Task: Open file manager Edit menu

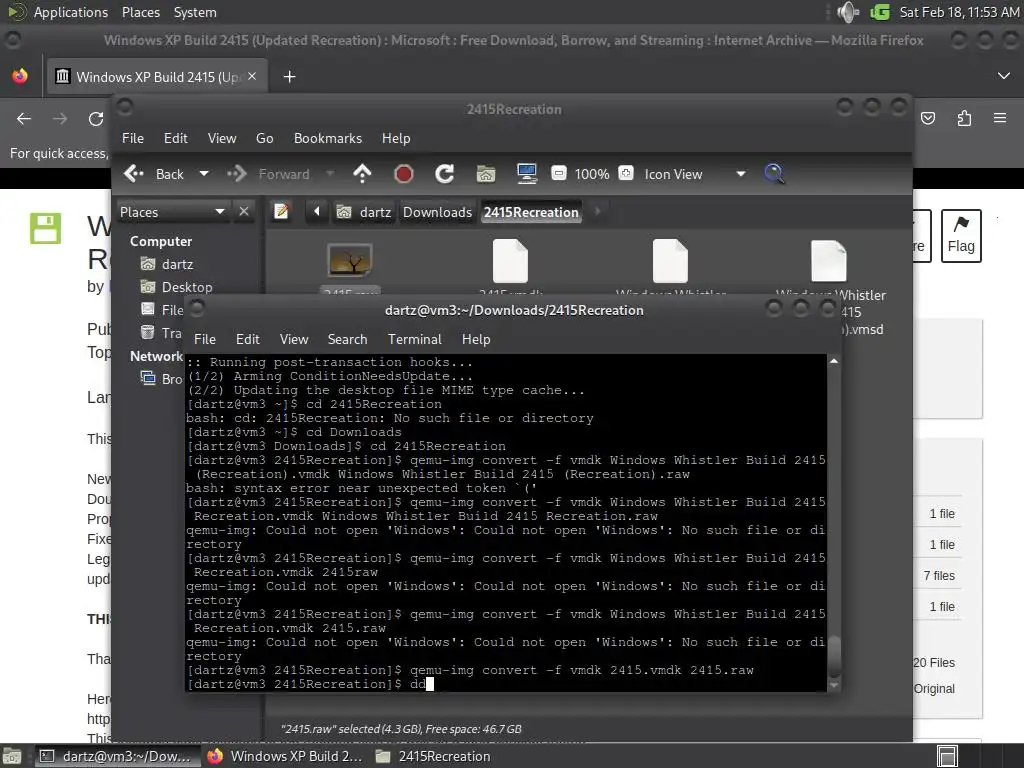Action: tap(176, 138)
